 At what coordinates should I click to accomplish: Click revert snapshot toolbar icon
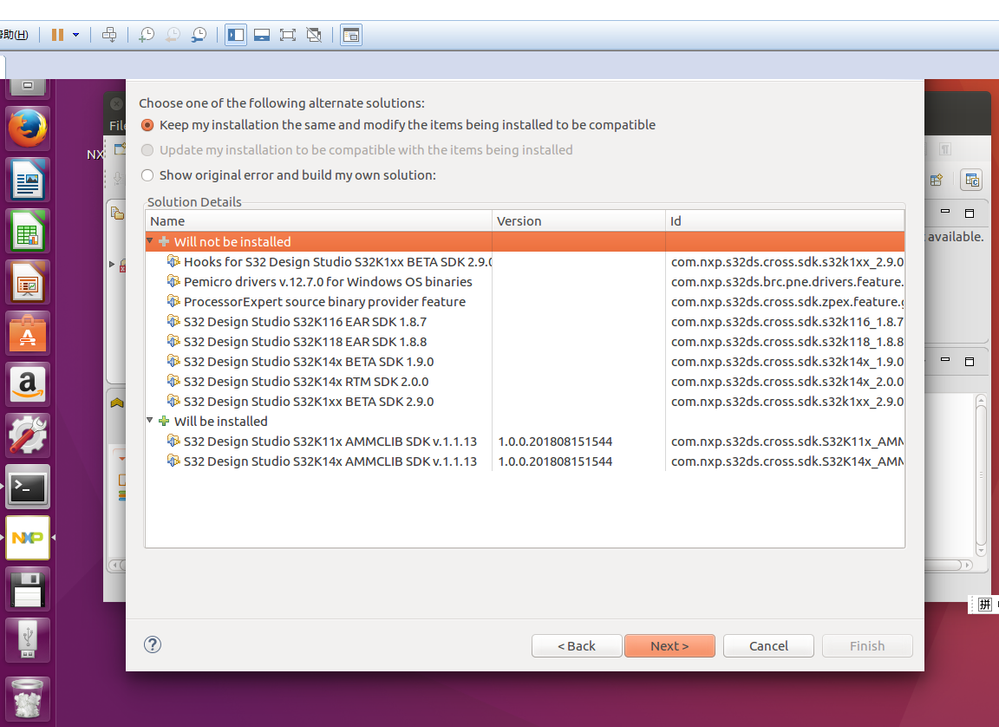point(173,34)
